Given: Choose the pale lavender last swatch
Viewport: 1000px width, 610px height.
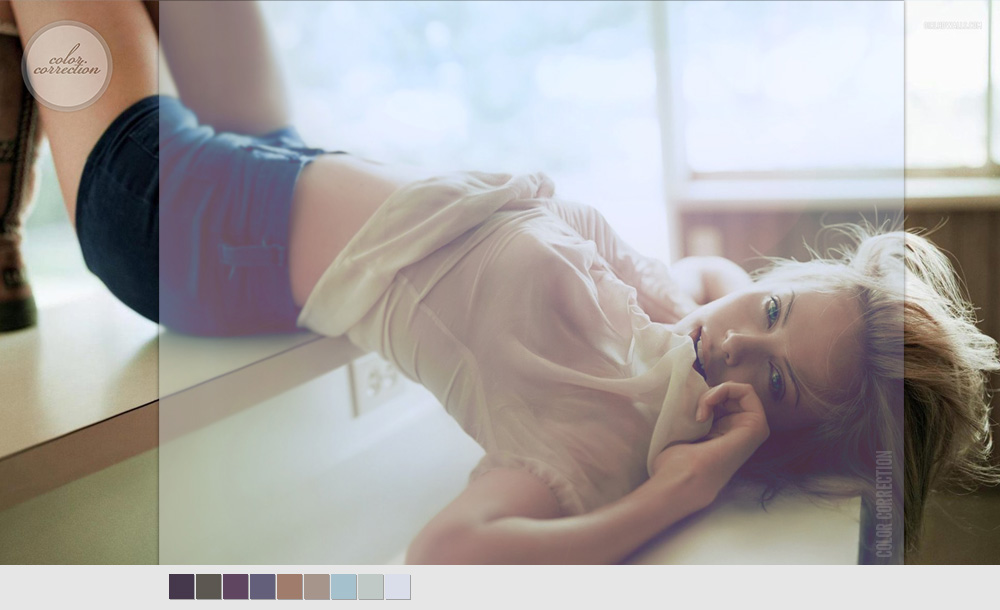Looking at the screenshot, I should click(397, 587).
